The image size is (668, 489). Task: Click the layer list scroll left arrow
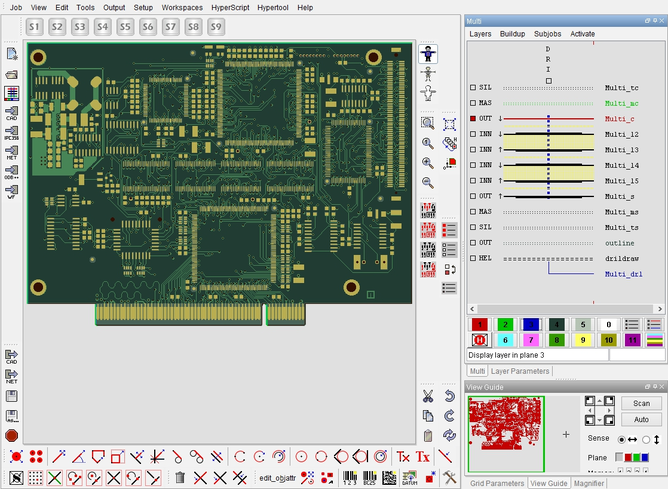472,309
